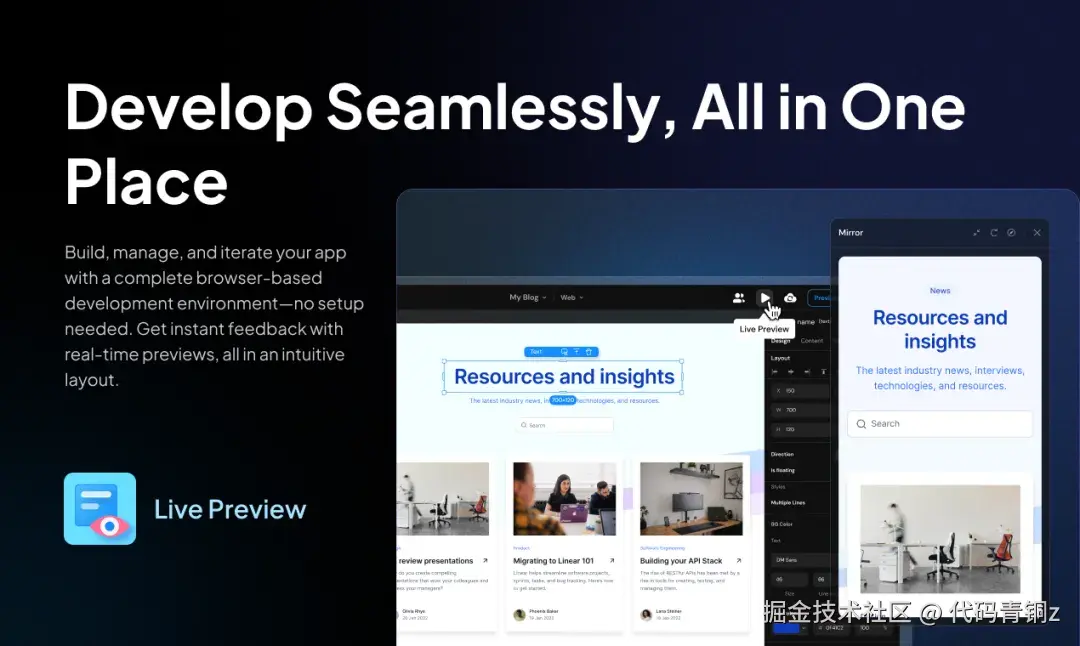Screen dimensions: 1080x646
Task: Open arrow link on review presentations card
Action: pyautogui.click(x=485, y=561)
